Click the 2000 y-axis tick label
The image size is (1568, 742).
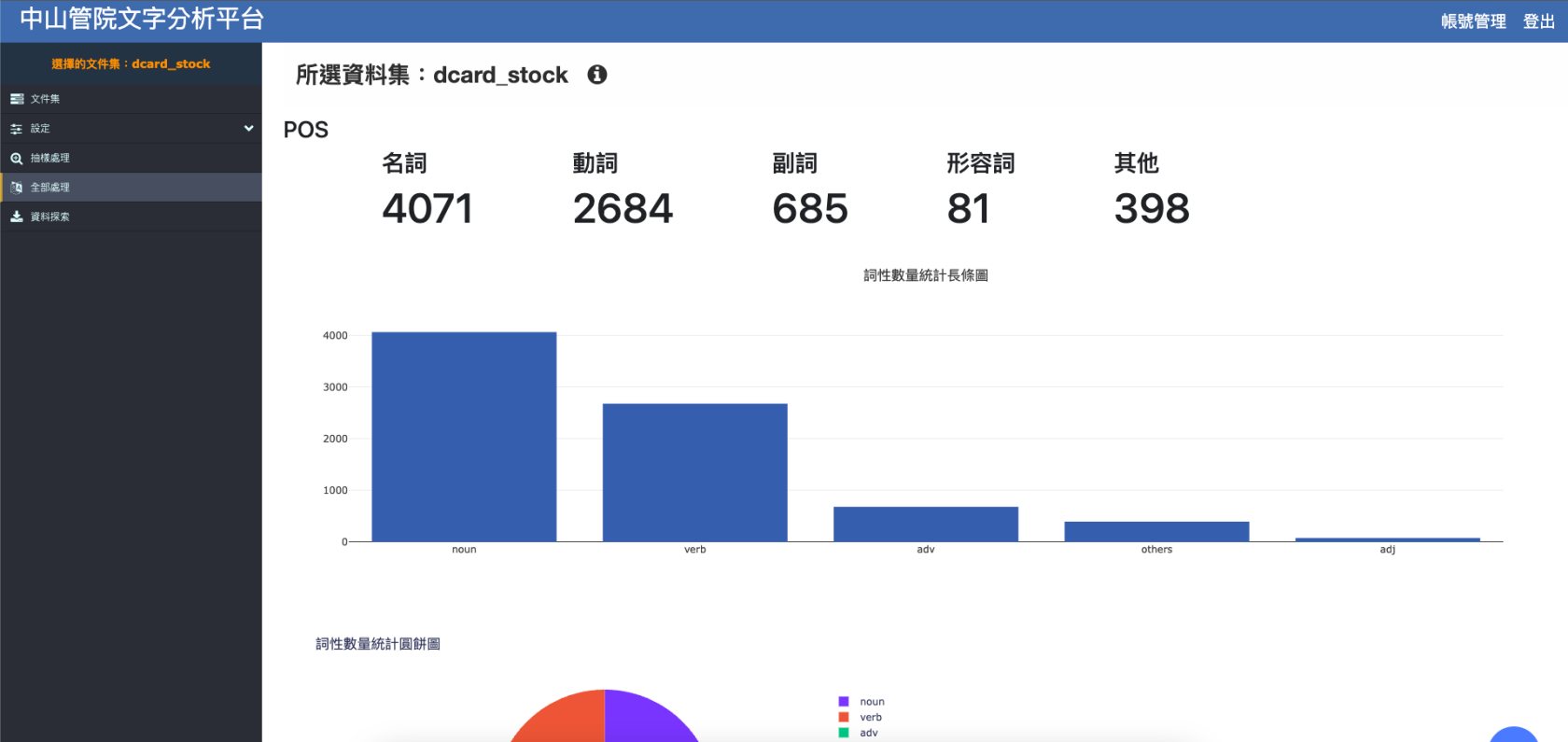pyautogui.click(x=335, y=439)
